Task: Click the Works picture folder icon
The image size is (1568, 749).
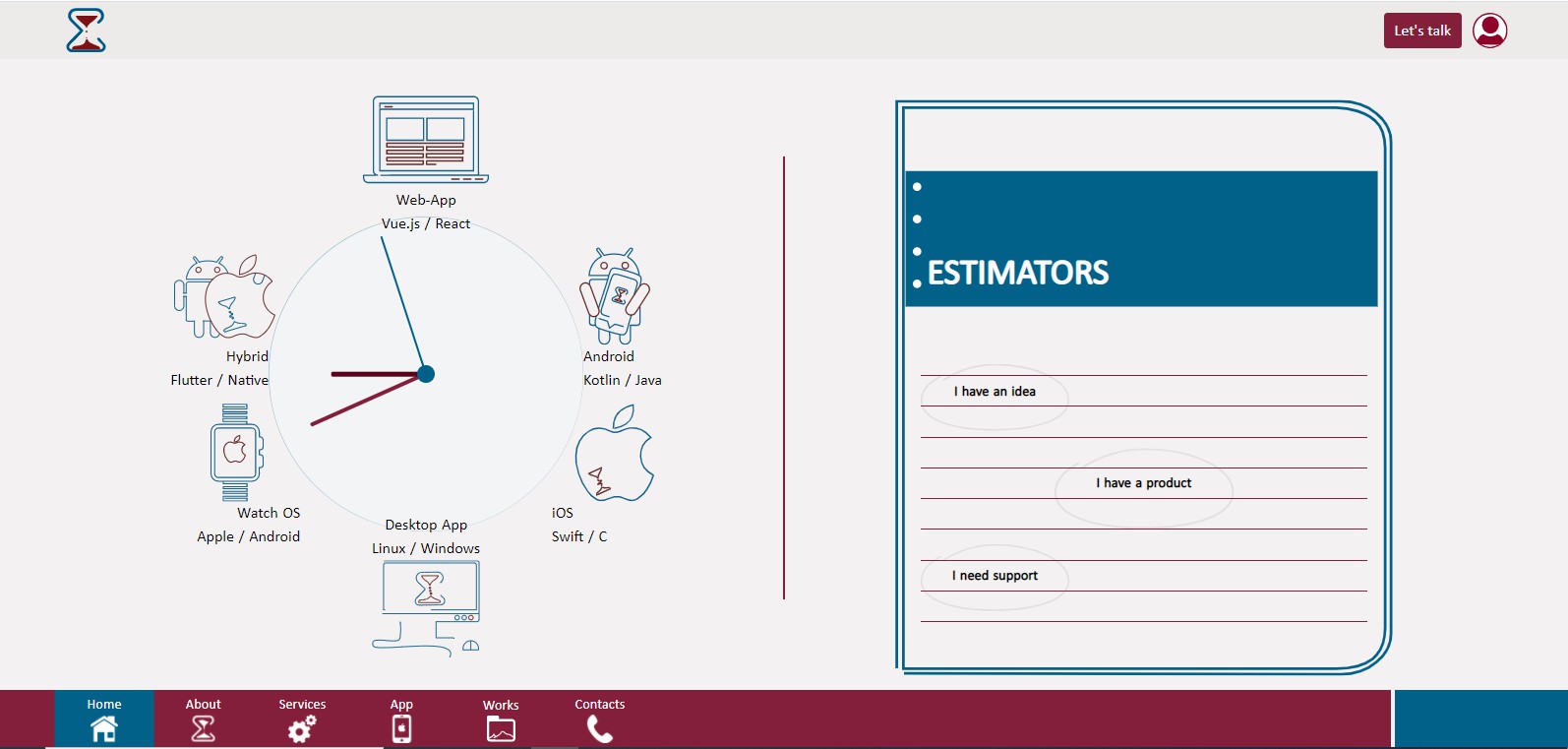Action: click(x=501, y=729)
